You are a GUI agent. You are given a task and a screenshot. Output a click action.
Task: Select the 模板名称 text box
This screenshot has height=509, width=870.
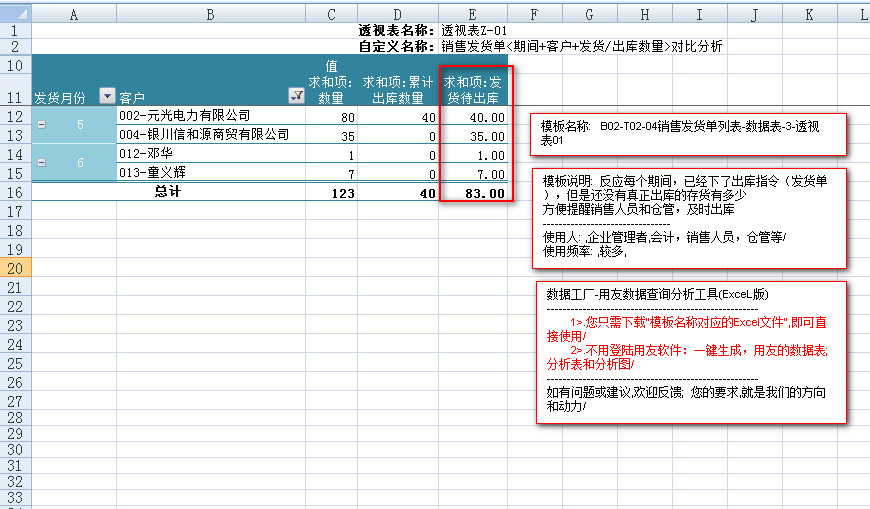tap(687, 134)
